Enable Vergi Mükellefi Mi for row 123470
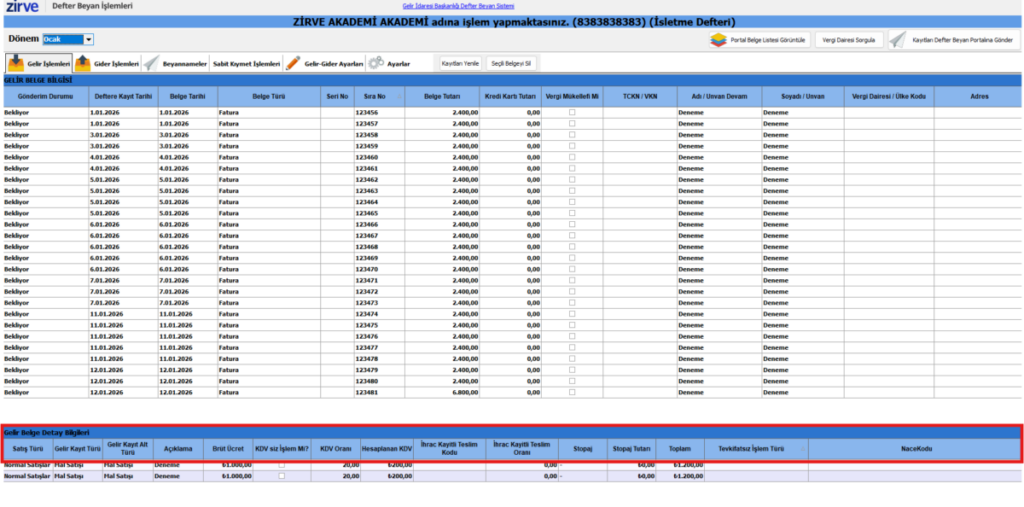 [x=573, y=269]
